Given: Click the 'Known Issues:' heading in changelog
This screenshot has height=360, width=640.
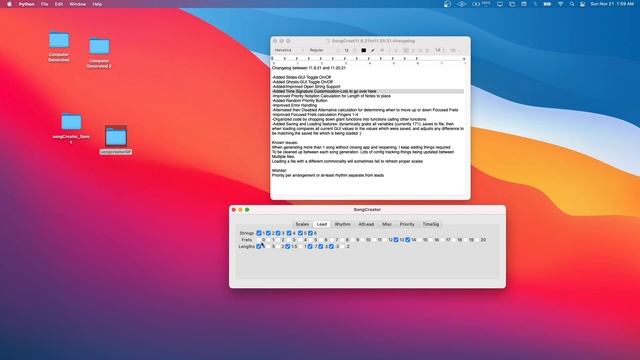Looking at the screenshot, I should pyautogui.click(x=285, y=142).
